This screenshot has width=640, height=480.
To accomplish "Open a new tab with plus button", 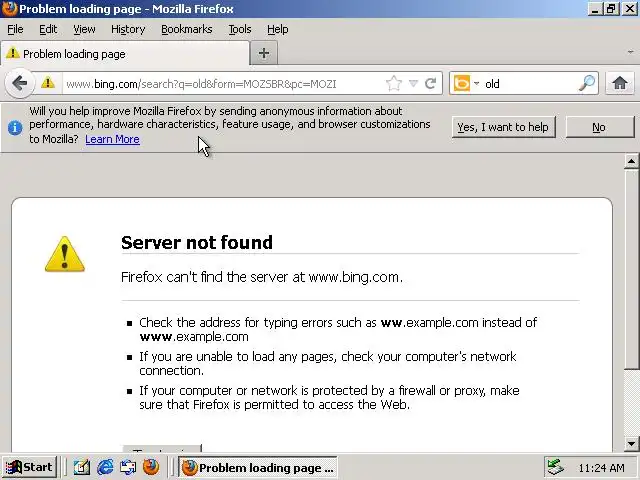I will coord(264,53).
